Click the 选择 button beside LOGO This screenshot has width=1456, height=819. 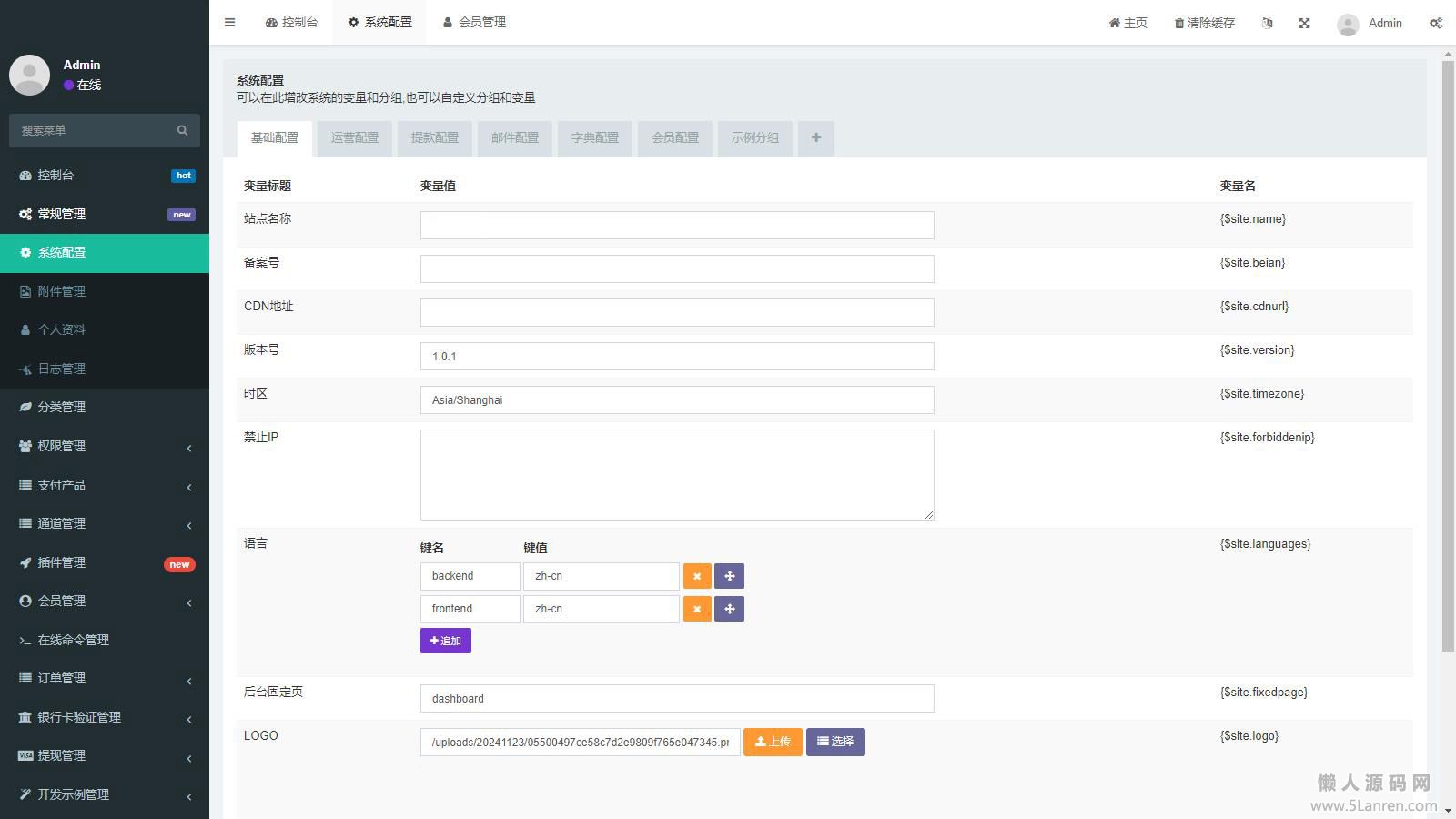click(x=834, y=742)
